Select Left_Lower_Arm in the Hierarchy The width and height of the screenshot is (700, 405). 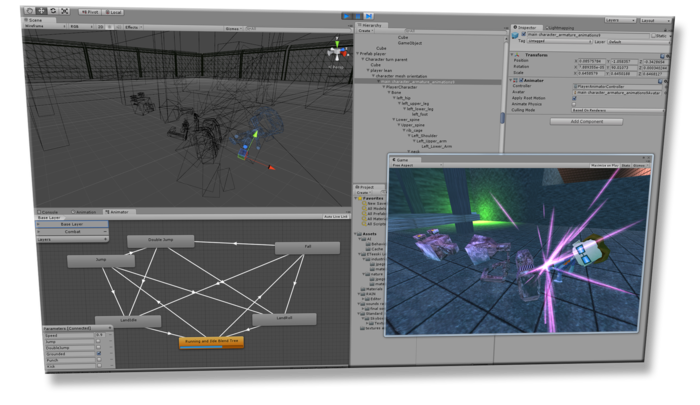click(436, 146)
